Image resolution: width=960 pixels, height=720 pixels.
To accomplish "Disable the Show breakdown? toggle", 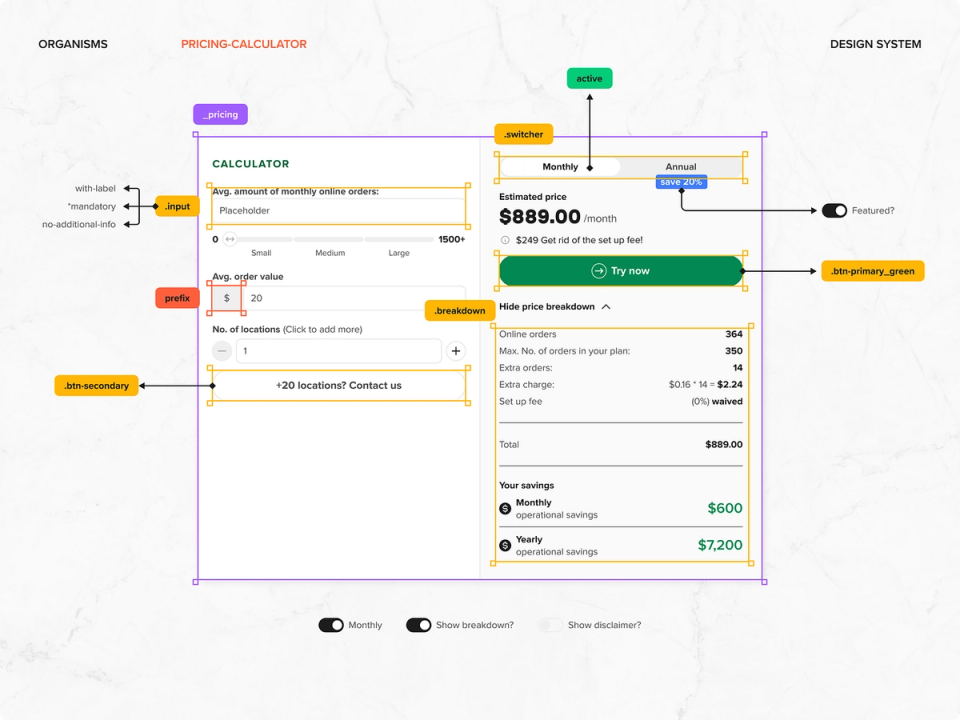I will 419,624.
